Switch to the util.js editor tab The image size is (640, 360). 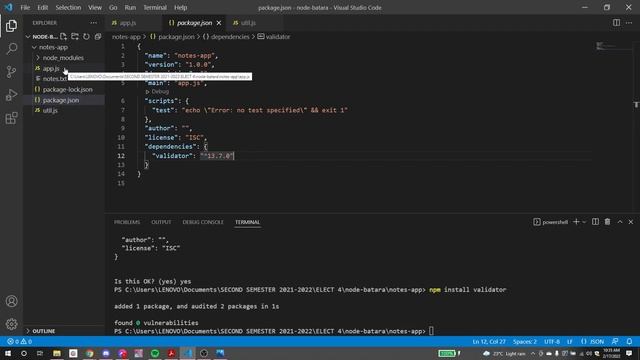(x=248, y=23)
